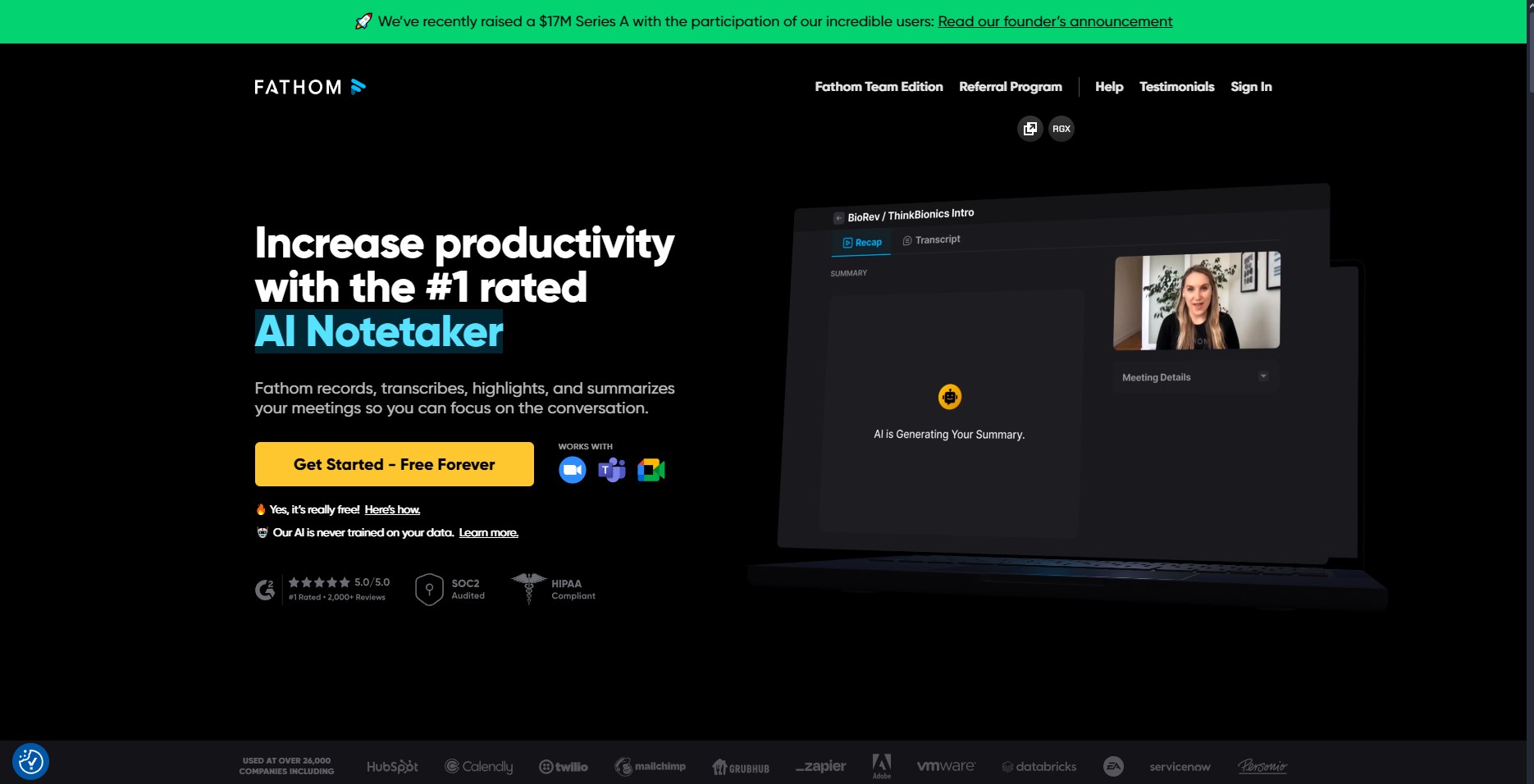Click the twilio logo

(x=564, y=767)
